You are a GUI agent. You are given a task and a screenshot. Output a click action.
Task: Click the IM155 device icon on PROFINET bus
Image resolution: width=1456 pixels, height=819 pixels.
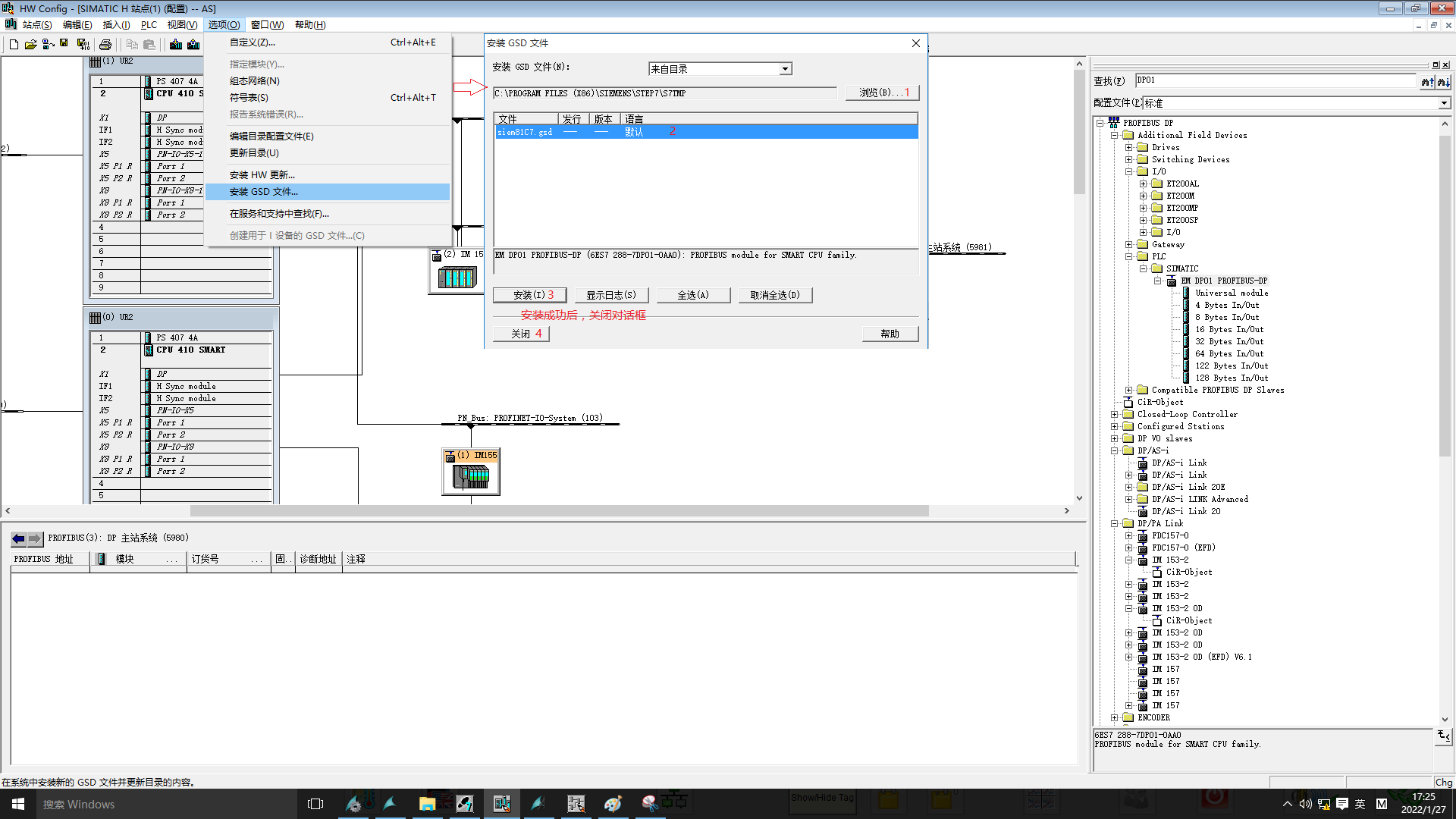tap(471, 475)
